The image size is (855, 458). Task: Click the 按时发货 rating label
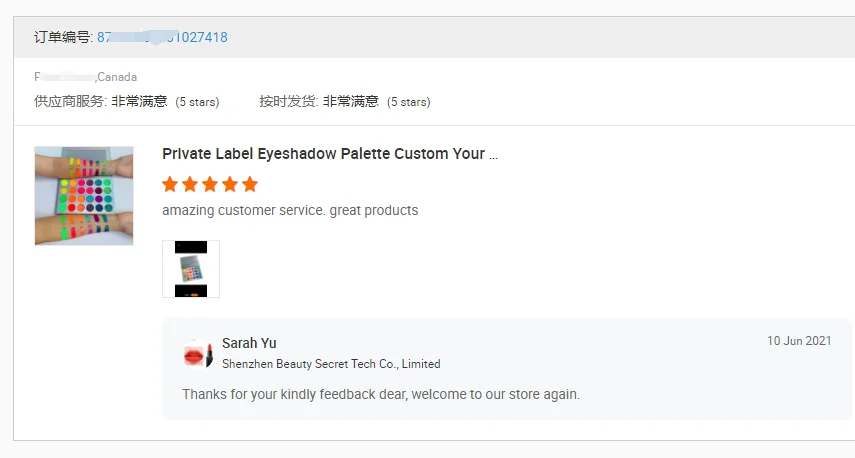click(x=288, y=101)
